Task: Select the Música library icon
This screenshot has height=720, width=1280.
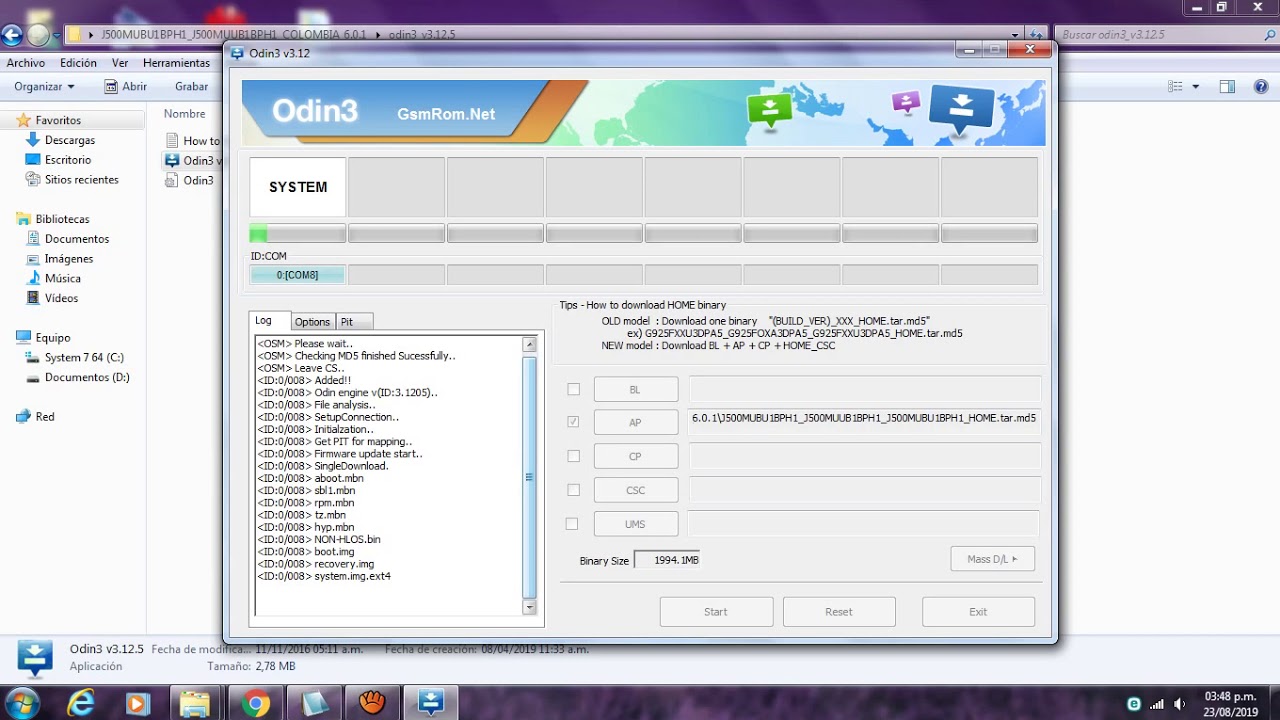Action: coord(32,278)
